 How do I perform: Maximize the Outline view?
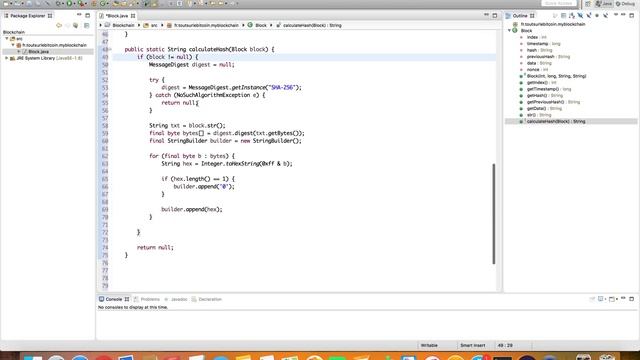pyautogui.click(x=631, y=15)
